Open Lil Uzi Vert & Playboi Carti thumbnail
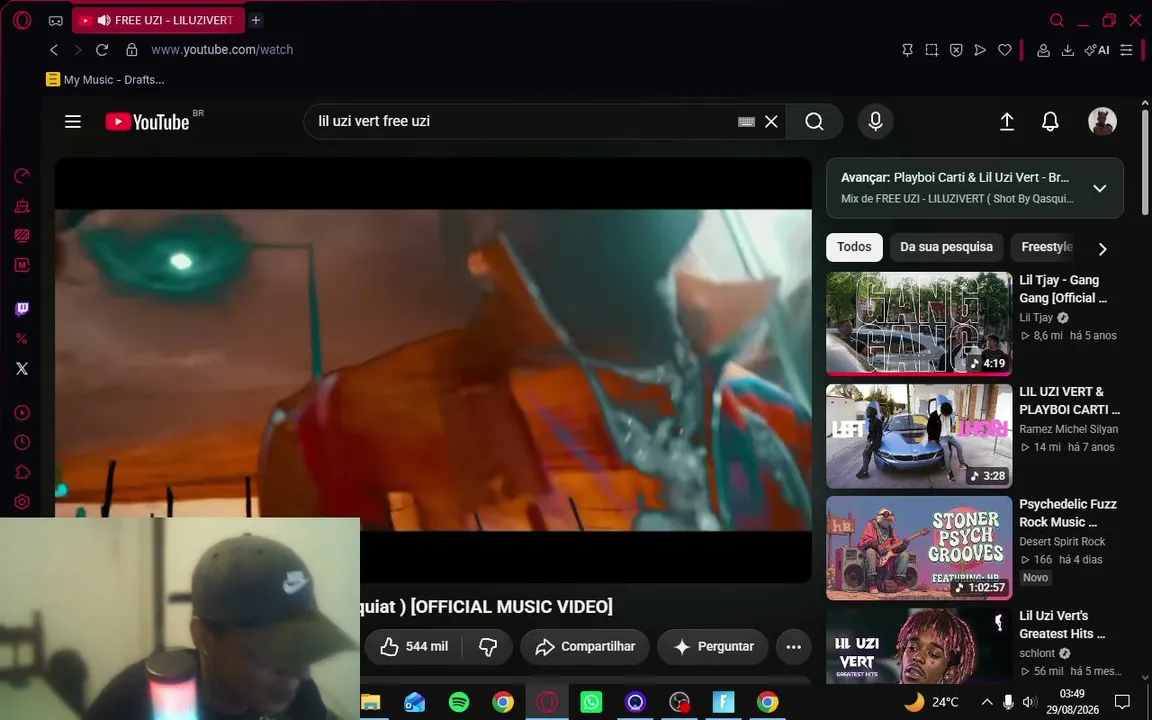Screen dimensions: 1152x720 click(919, 436)
